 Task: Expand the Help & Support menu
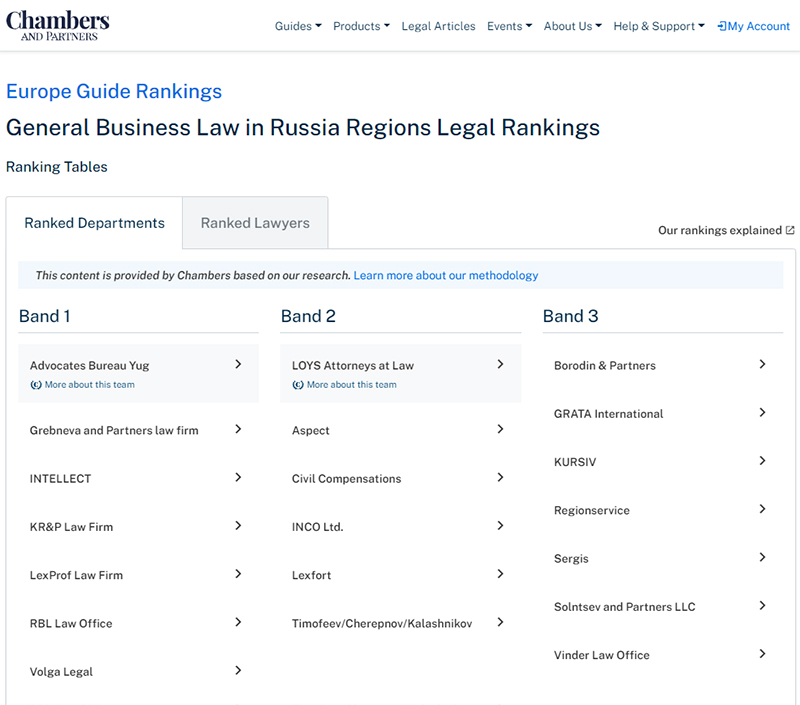pyautogui.click(x=659, y=26)
